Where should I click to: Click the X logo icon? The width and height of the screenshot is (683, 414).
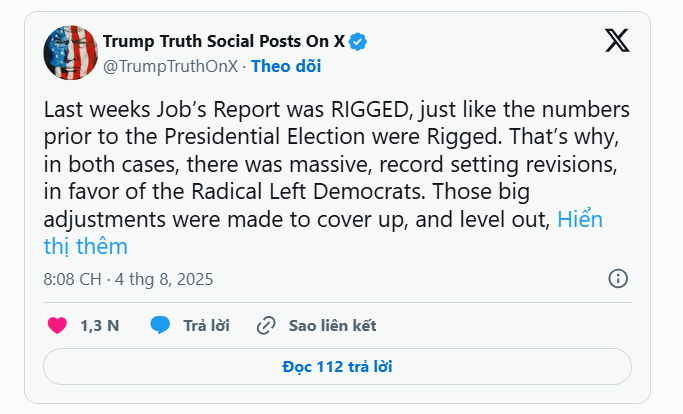click(x=617, y=41)
